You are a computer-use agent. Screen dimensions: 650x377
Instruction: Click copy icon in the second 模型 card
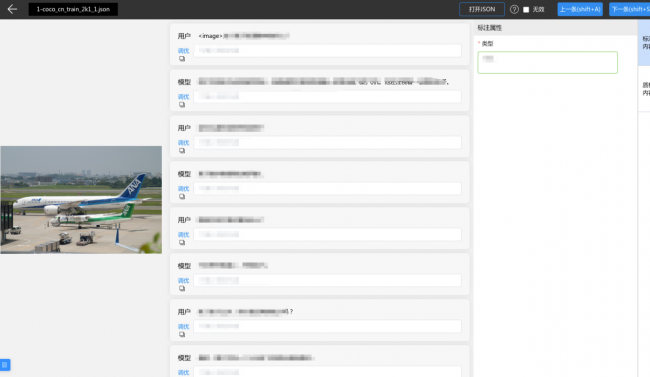182,197
